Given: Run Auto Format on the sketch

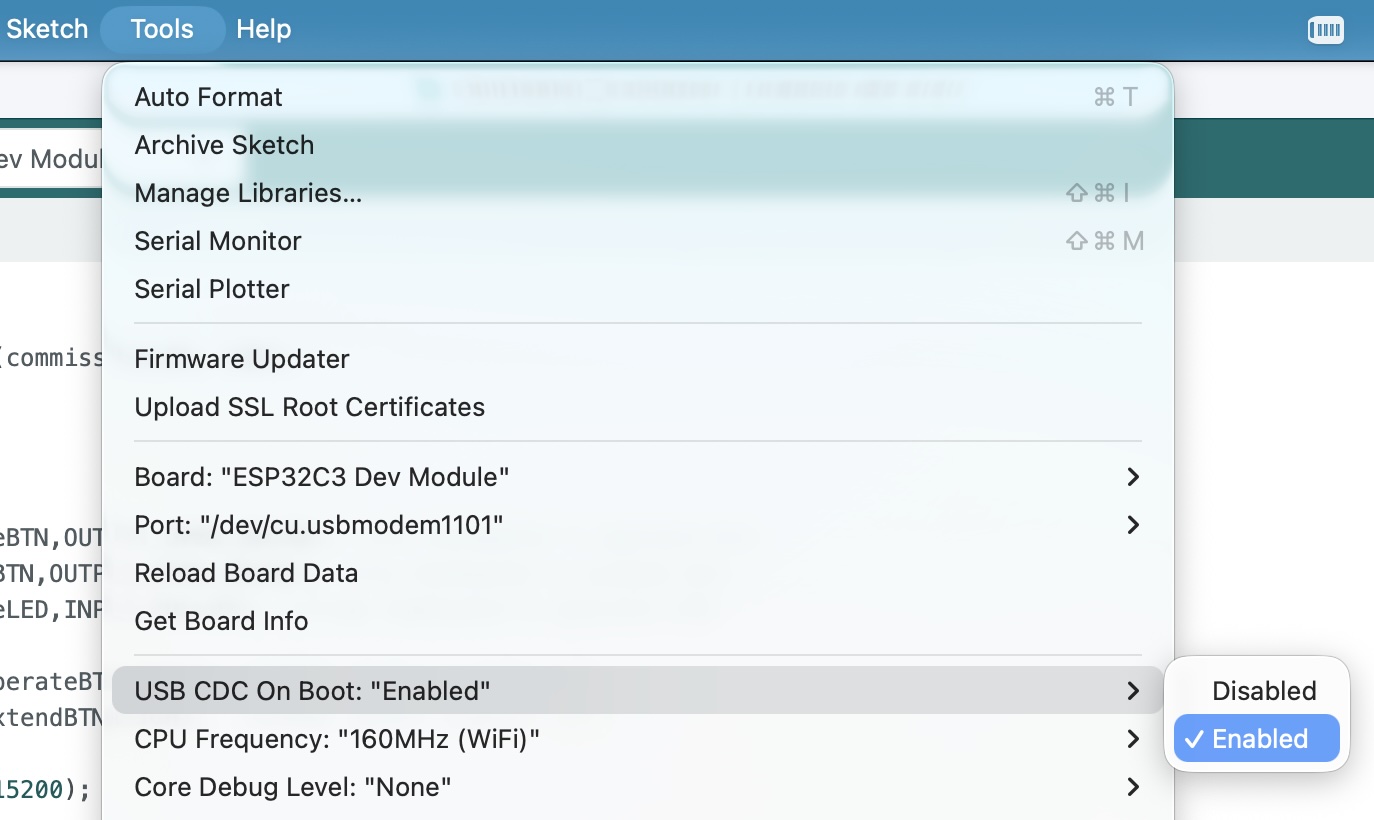Looking at the screenshot, I should [208, 97].
